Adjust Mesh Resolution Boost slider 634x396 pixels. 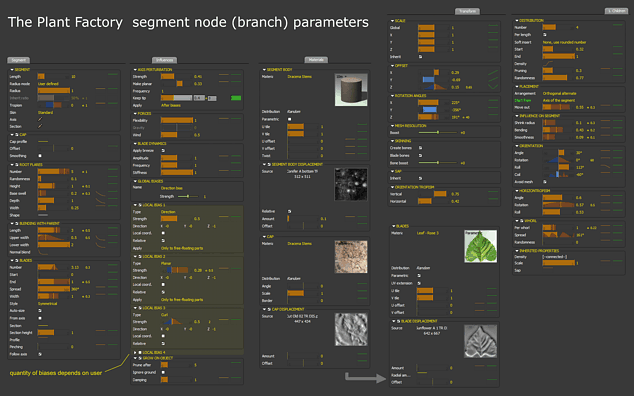437,132
